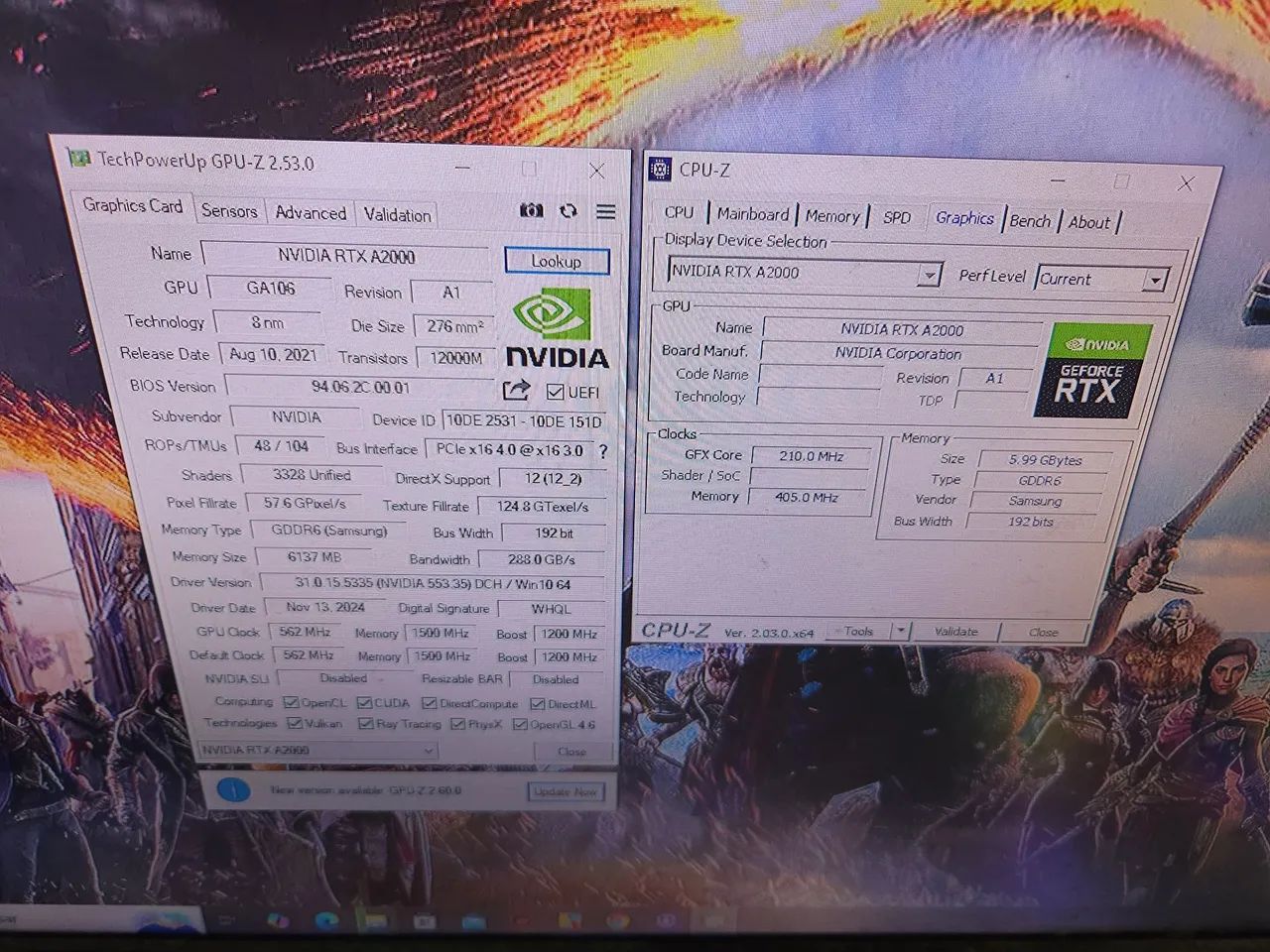Open the GPU-Z hamburger menu icon
Screen dimensions: 1270x952
605,211
